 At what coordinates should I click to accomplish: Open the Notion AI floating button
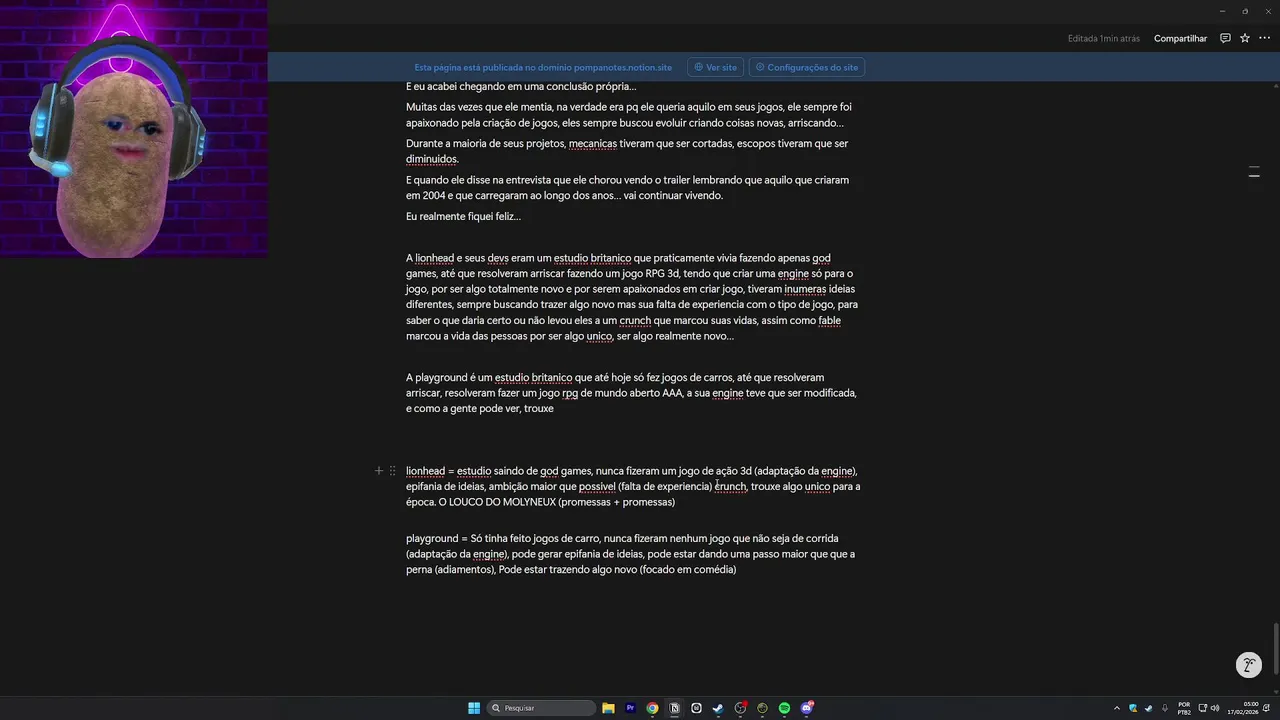point(1248,665)
